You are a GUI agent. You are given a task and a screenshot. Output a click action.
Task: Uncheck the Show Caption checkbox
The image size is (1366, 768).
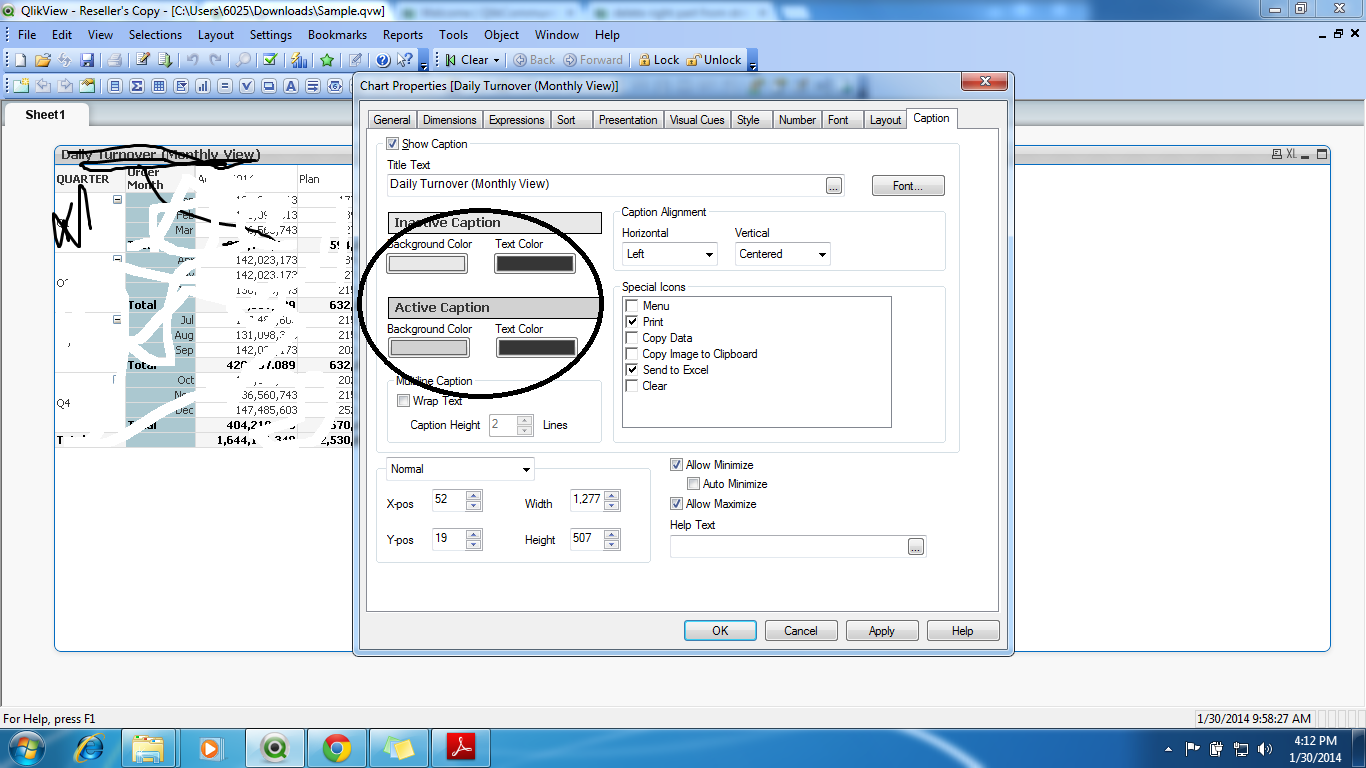393,144
